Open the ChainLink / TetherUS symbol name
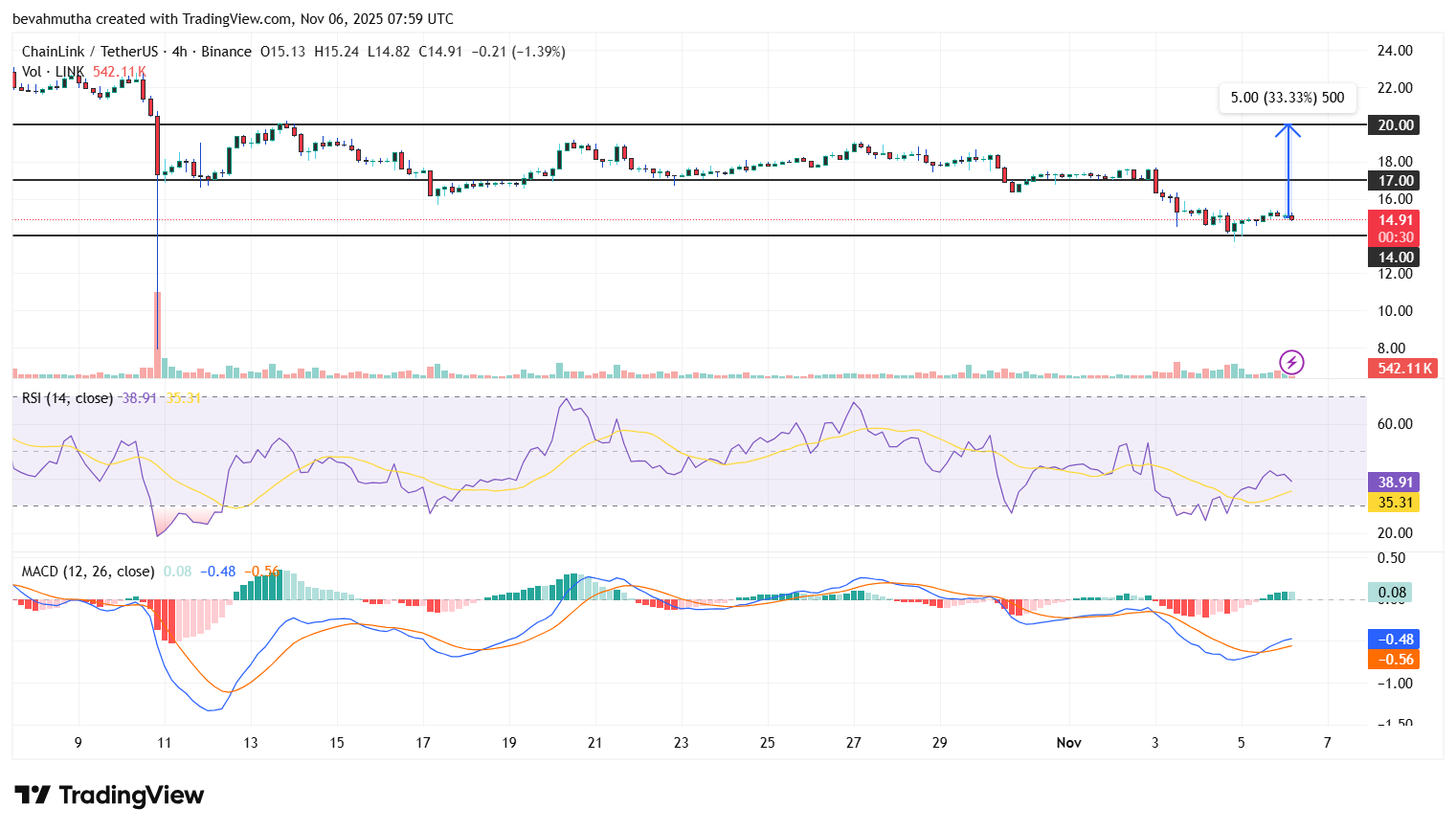 91,52
